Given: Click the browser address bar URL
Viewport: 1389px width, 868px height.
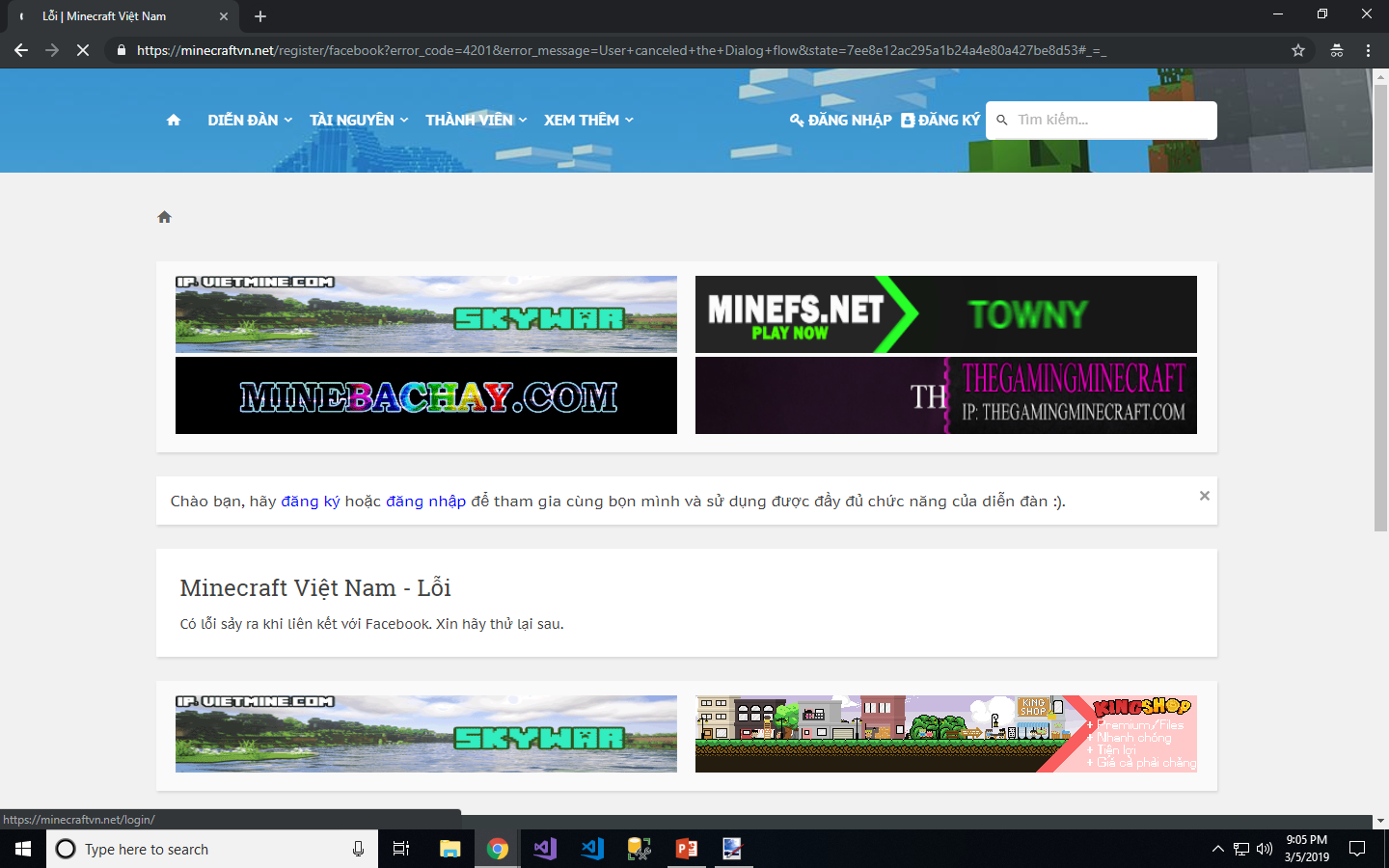Looking at the screenshot, I should click(x=621, y=50).
